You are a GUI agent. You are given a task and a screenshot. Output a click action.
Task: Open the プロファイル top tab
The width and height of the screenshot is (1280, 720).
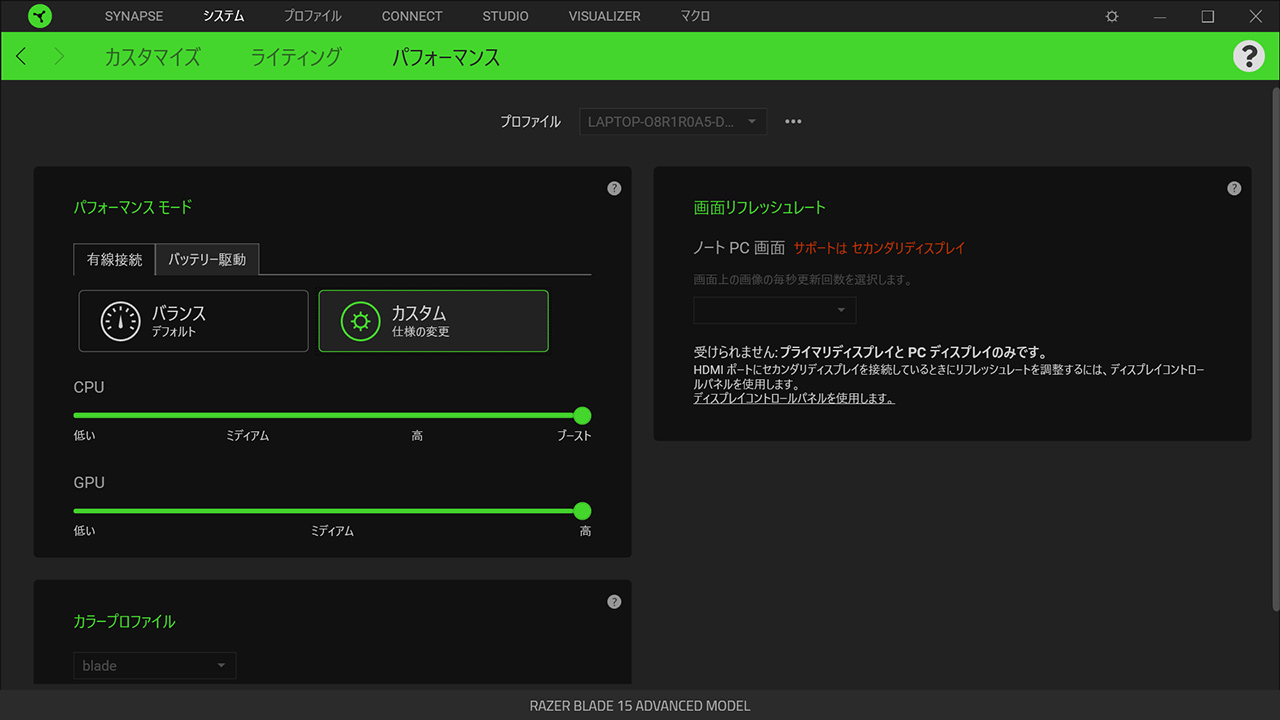(312, 16)
